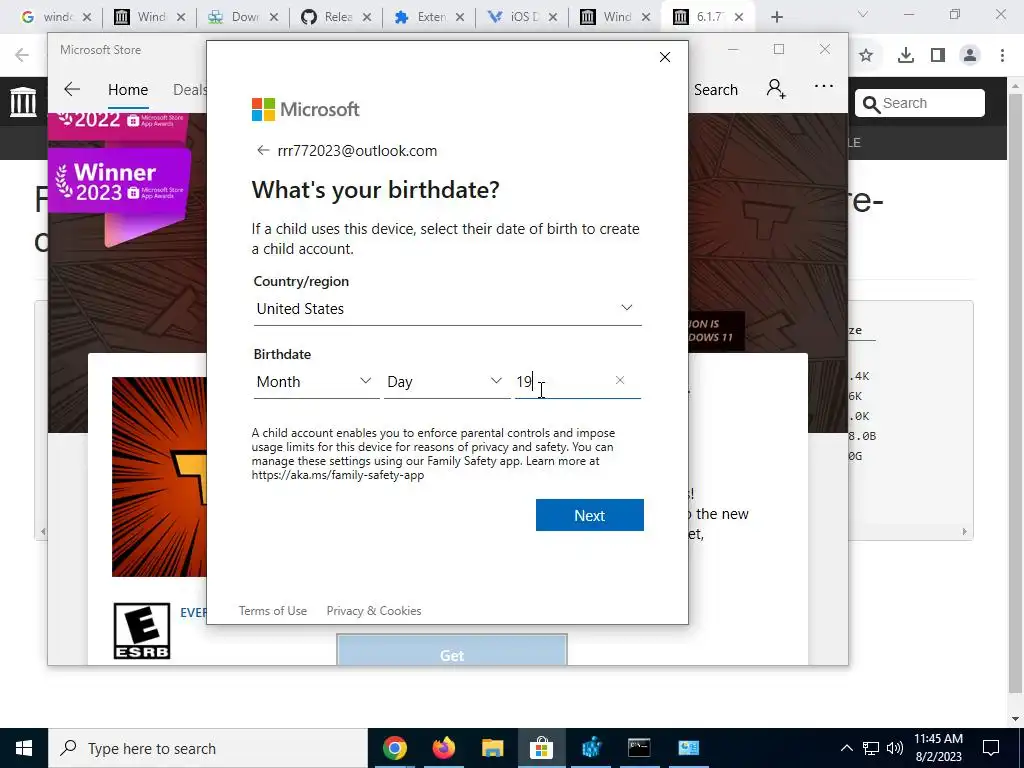The image size is (1024, 768).
Task: Switch to the 'Down' browser tab
Action: (245, 17)
